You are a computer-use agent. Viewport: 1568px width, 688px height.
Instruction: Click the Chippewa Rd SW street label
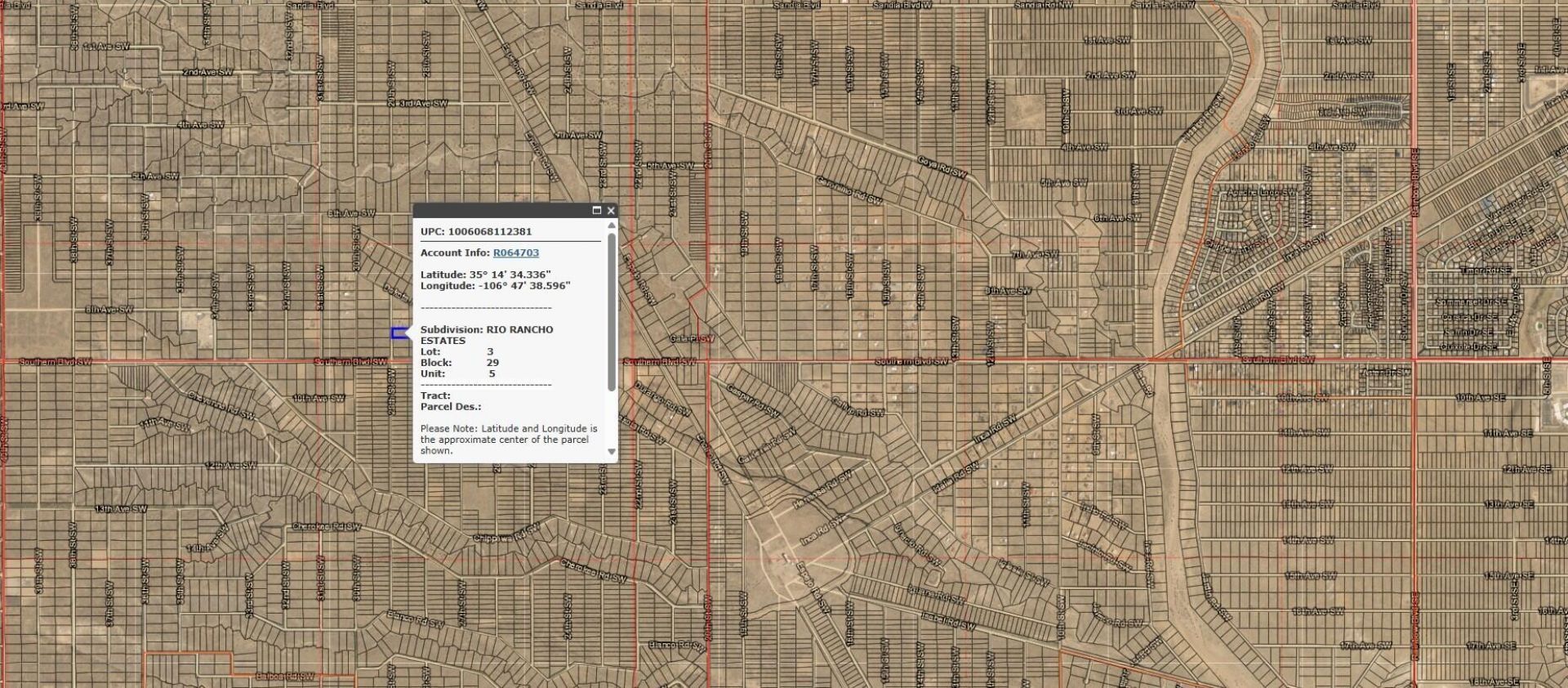pyautogui.click(x=506, y=534)
